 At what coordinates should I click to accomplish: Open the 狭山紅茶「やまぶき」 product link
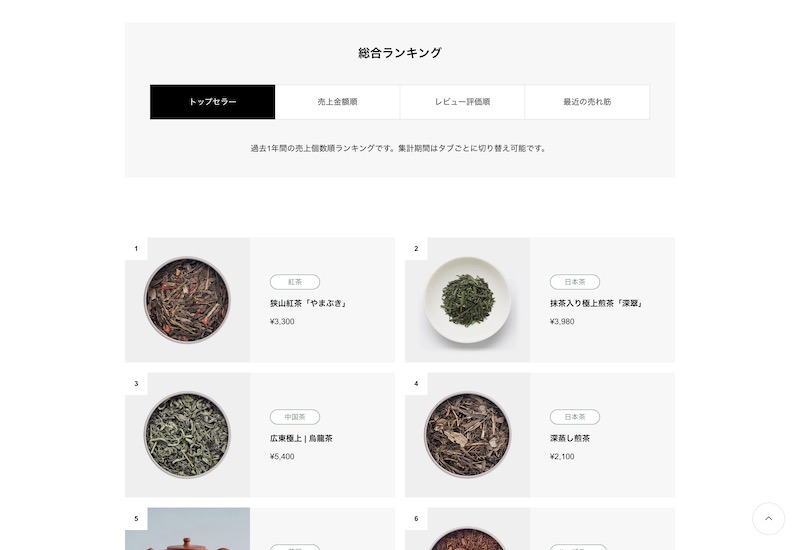tap(309, 303)
